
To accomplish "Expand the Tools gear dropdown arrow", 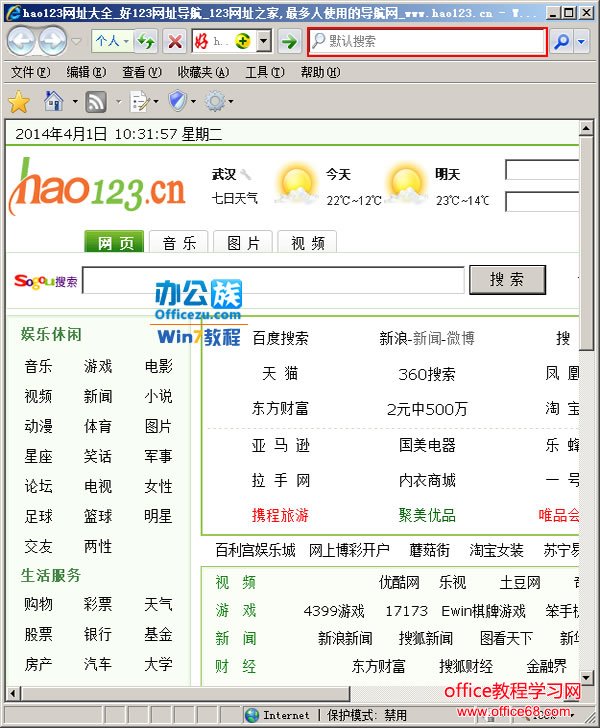I will coord(230,101).
